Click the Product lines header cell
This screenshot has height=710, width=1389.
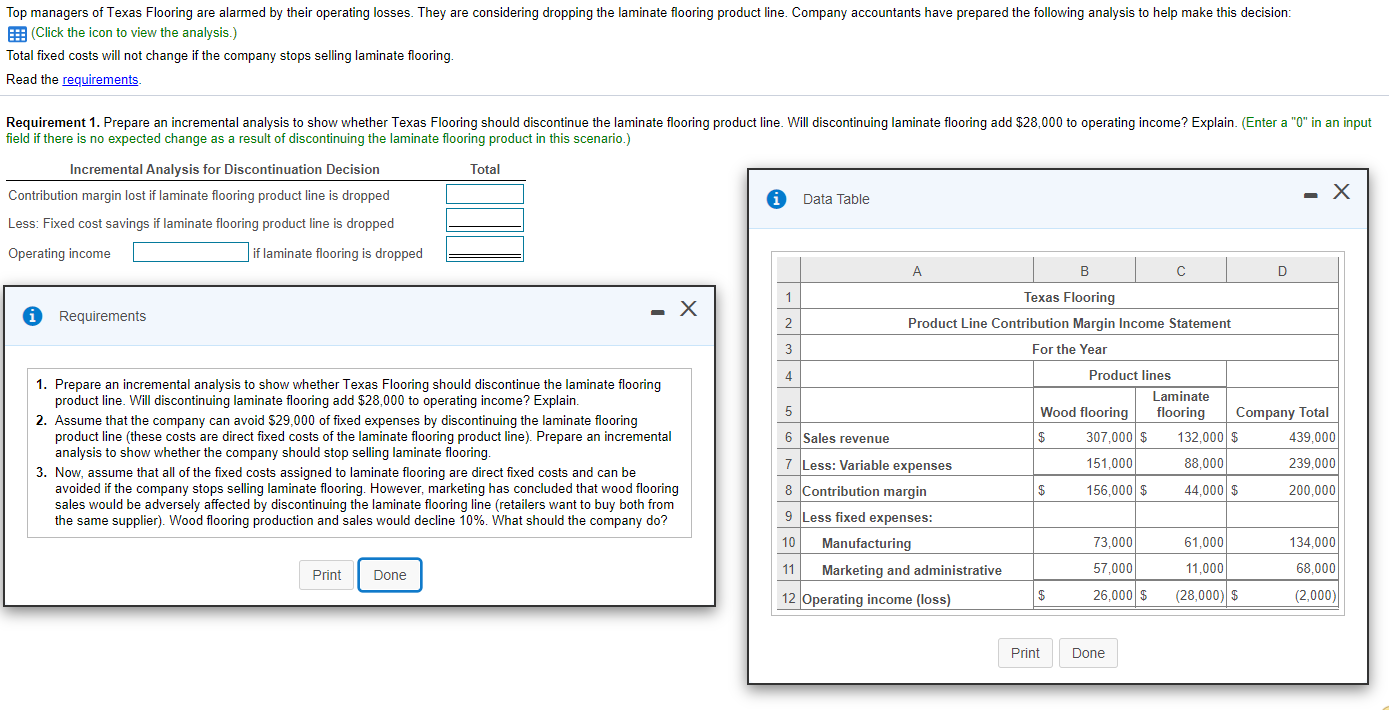click(x=1129, y=375)
